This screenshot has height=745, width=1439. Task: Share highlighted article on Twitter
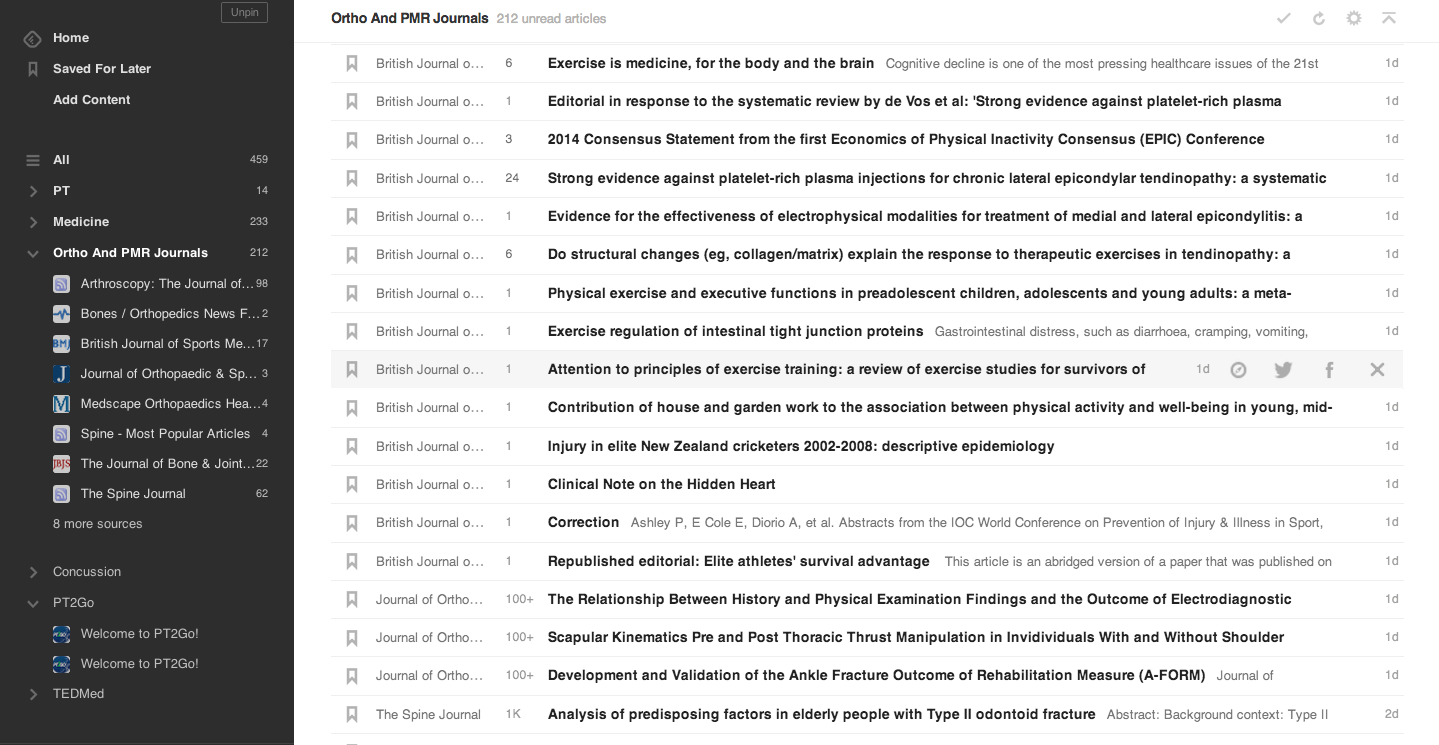point(1283,370)
